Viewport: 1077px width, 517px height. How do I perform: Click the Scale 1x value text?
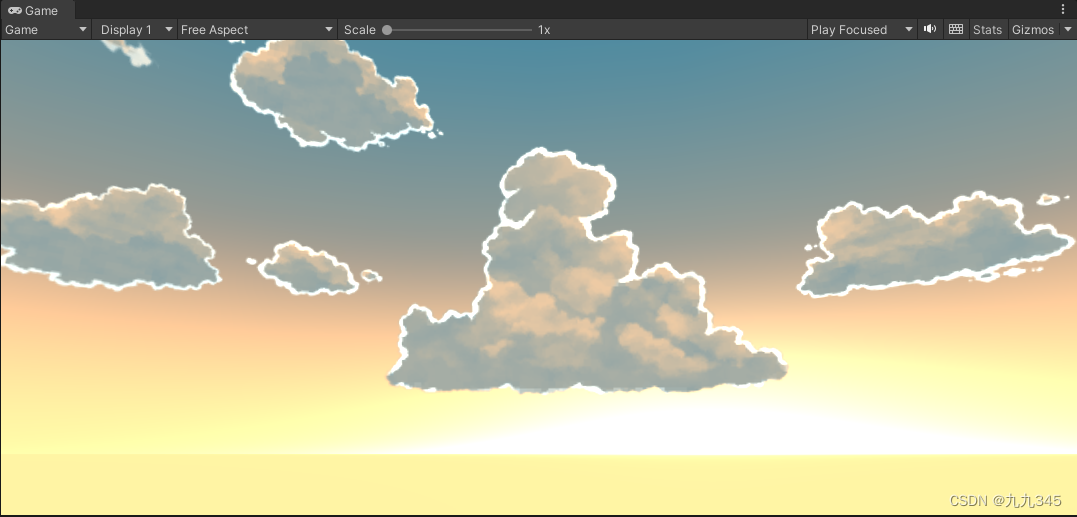coord(544,30)
